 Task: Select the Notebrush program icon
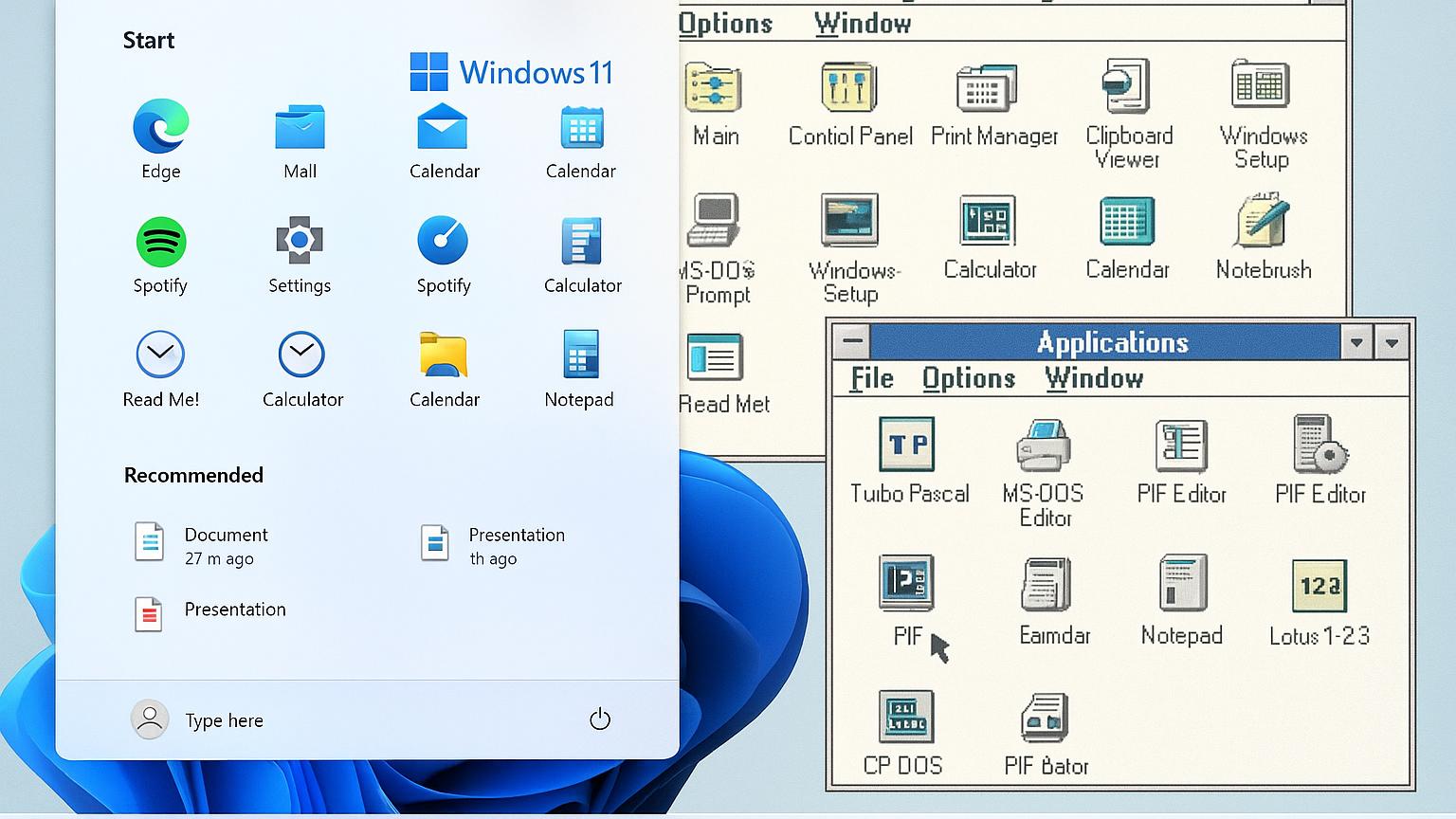(x=1263, y=221)
